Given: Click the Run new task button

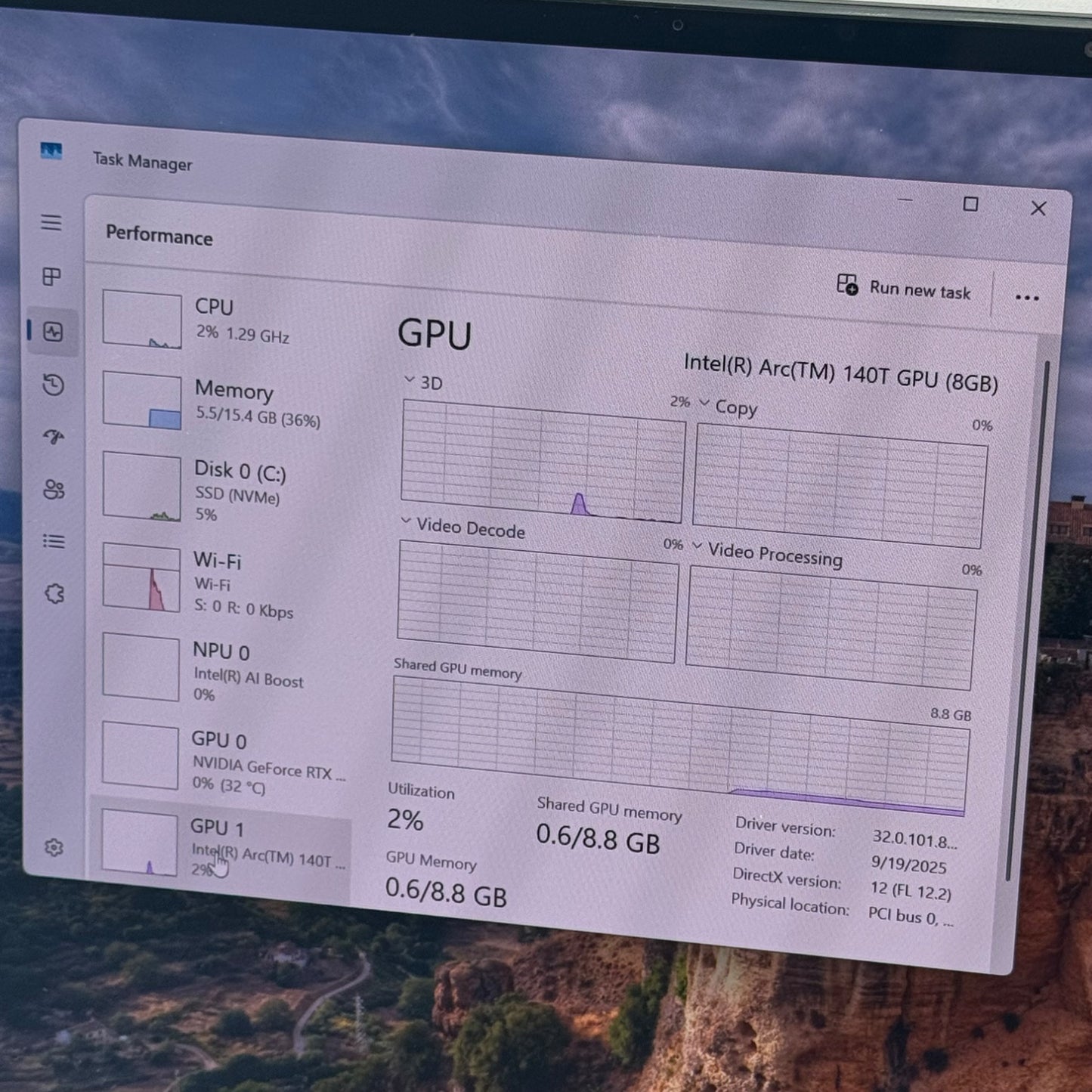Looking at the screenshot, I should [x=904, y=289].
